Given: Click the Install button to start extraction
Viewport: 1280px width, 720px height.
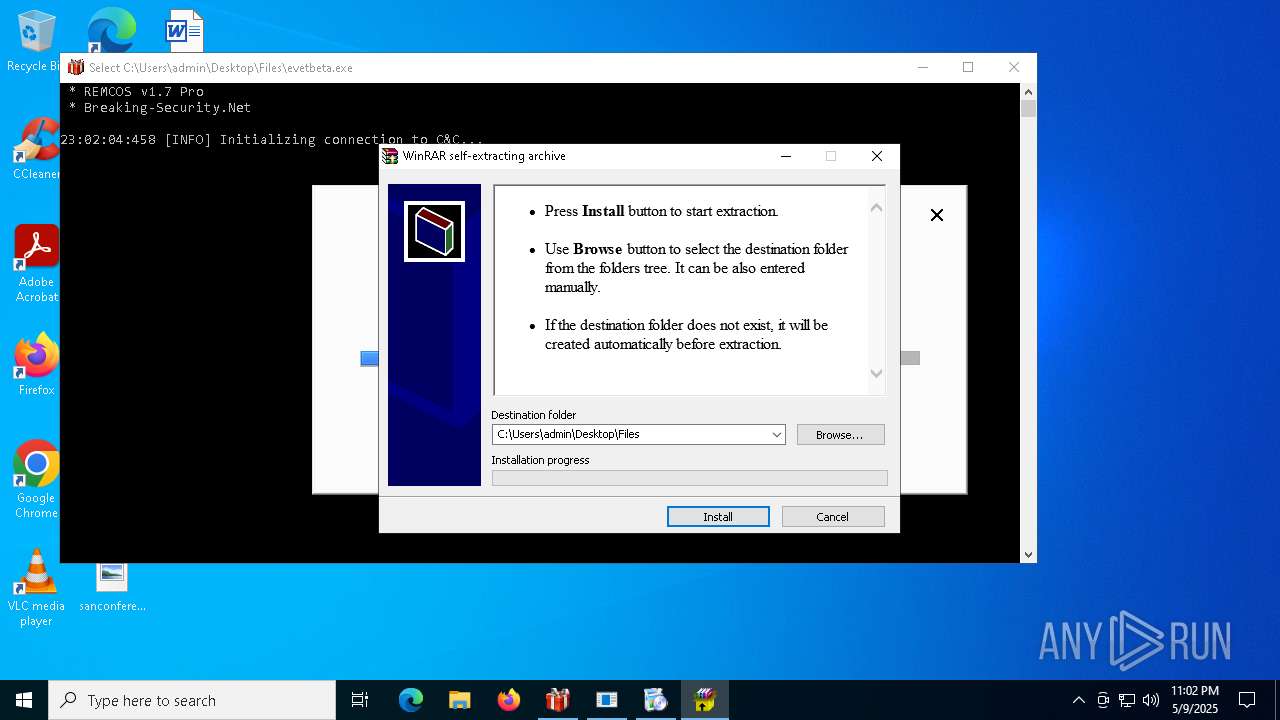Looking at the screenshot, I should [718, 517].
